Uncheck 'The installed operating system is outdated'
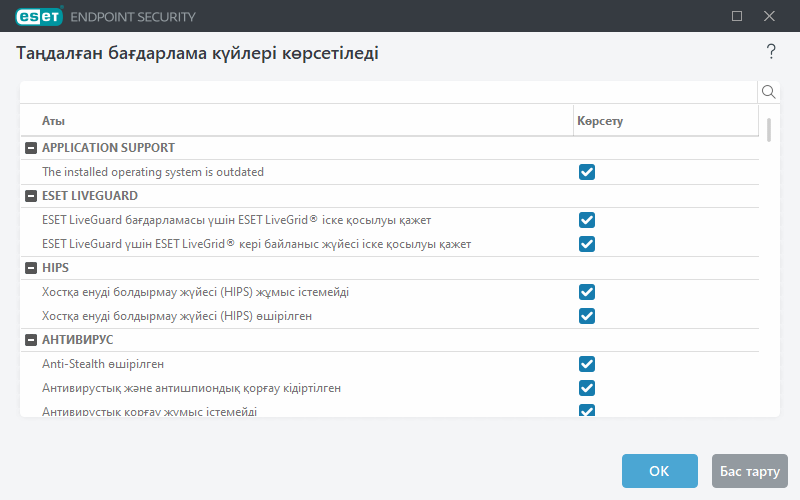Screen dimensions: 800x500 tap(587, 172)
